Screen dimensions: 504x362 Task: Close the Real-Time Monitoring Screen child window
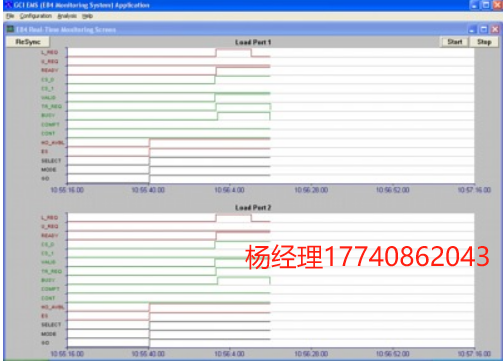click(495, 30)
